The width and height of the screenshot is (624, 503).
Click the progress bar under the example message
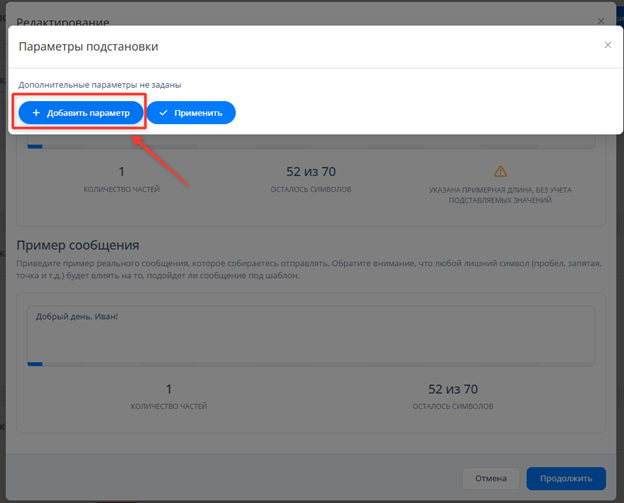tap(311, 364)
